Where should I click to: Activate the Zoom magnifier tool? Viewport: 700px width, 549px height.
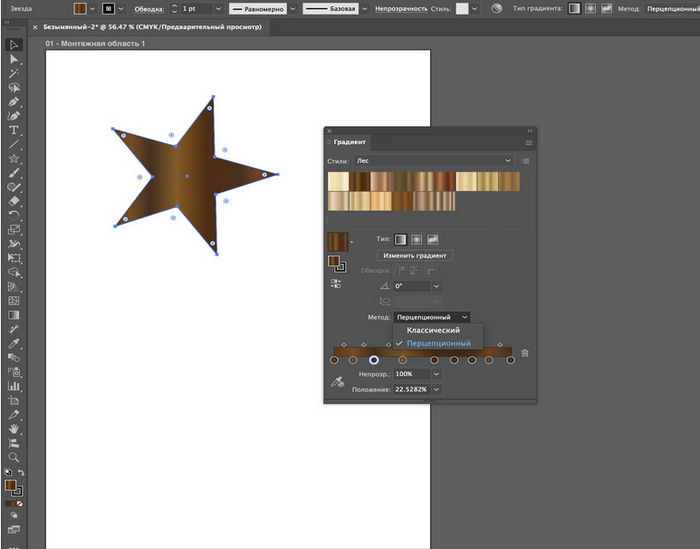click(x=14, y=455)
